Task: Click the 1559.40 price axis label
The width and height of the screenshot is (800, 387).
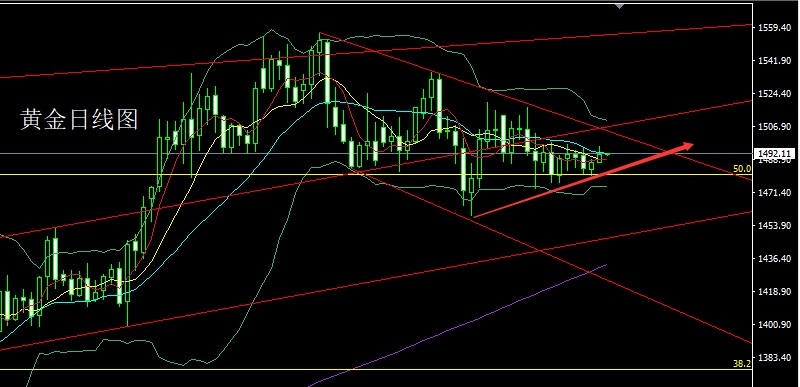Action: coord(774,28)
